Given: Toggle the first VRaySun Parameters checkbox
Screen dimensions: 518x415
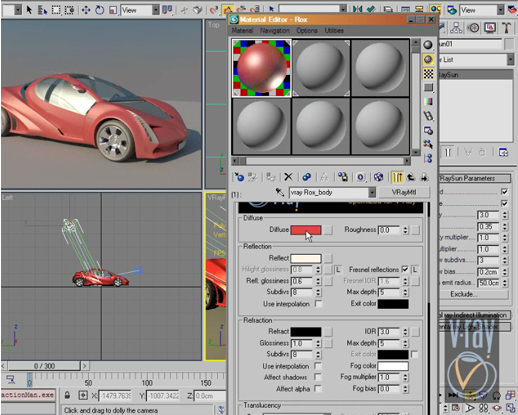Looking at the screenshot, I should click(x=504, y=192).
